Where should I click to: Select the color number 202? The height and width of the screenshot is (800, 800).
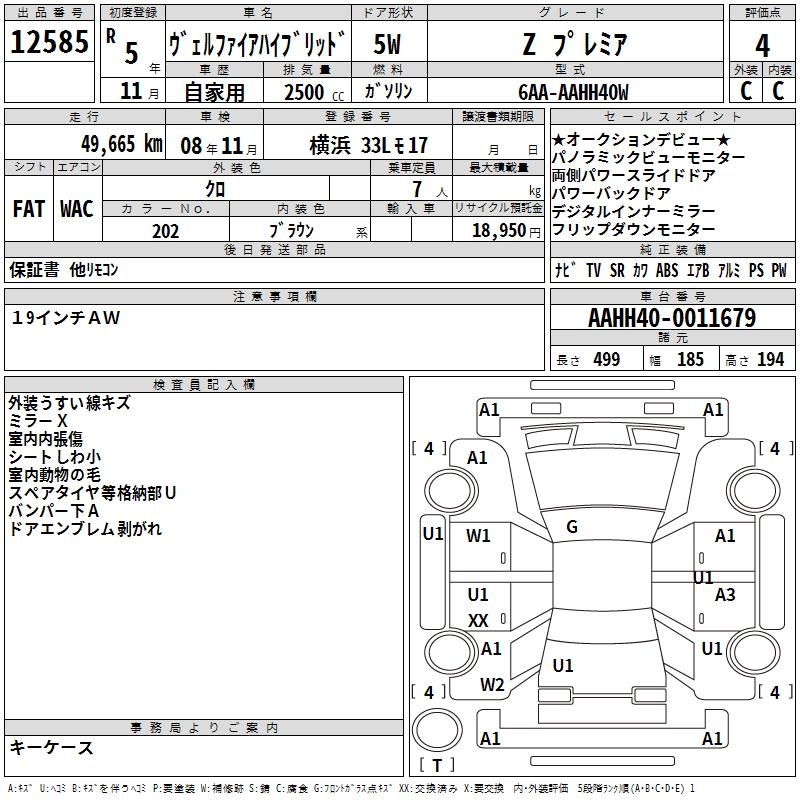tap(166, 231)
